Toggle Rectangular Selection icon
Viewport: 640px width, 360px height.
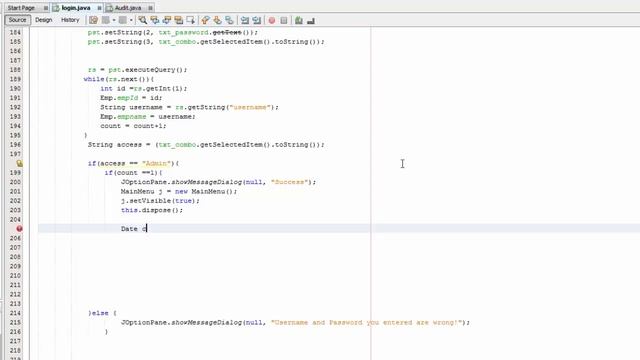(191, 20)
